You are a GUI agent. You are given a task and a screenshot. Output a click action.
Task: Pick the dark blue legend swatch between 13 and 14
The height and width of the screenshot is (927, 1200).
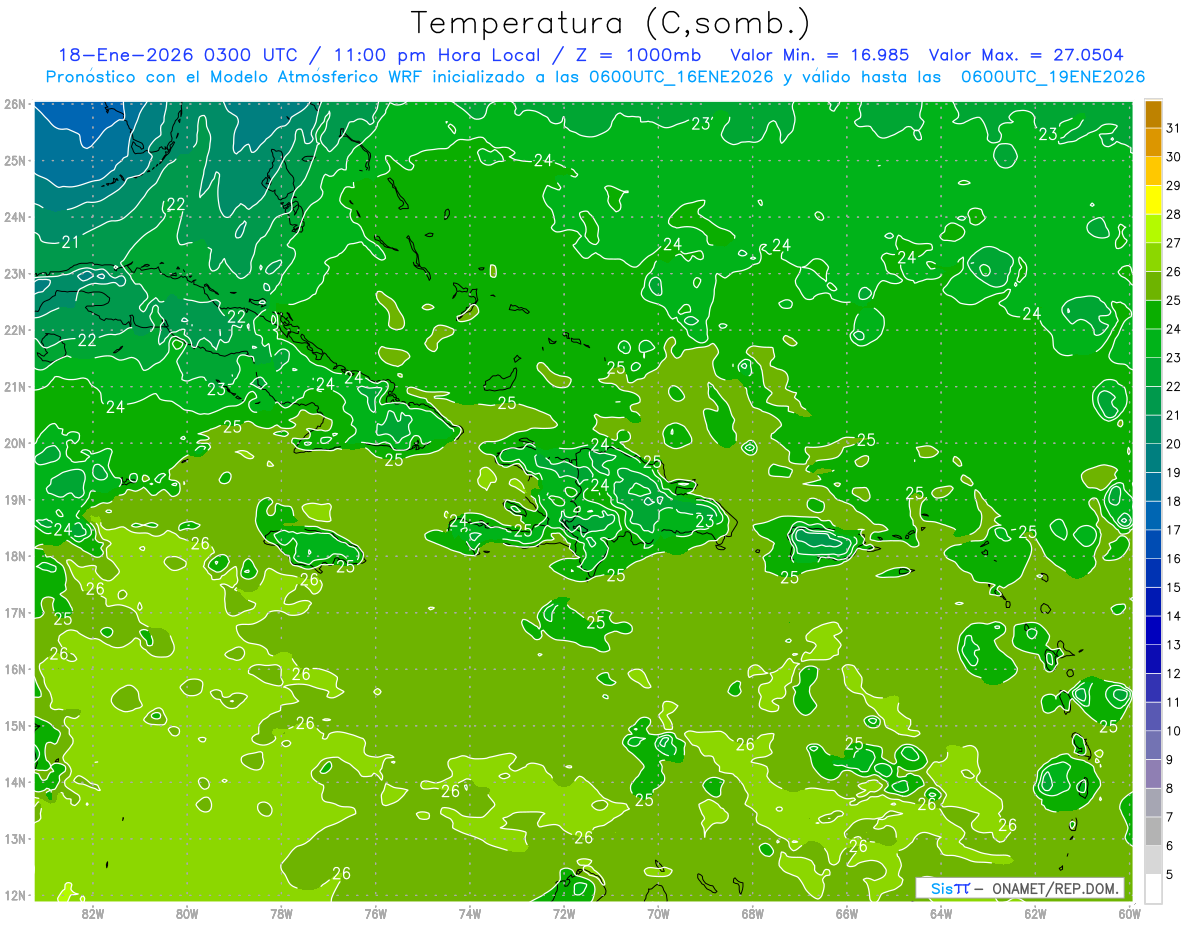tap(1153, 631)
